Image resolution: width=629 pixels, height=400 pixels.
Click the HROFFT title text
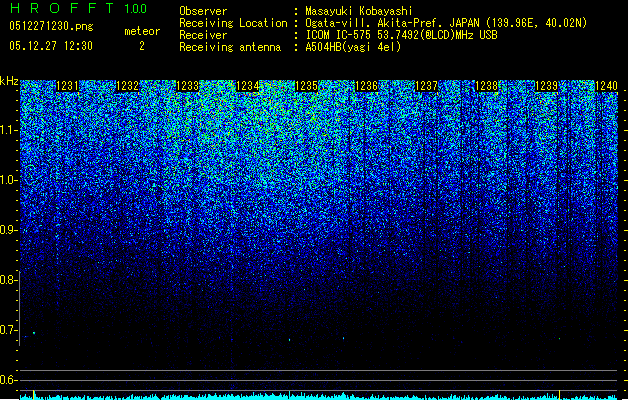[62, 8]
